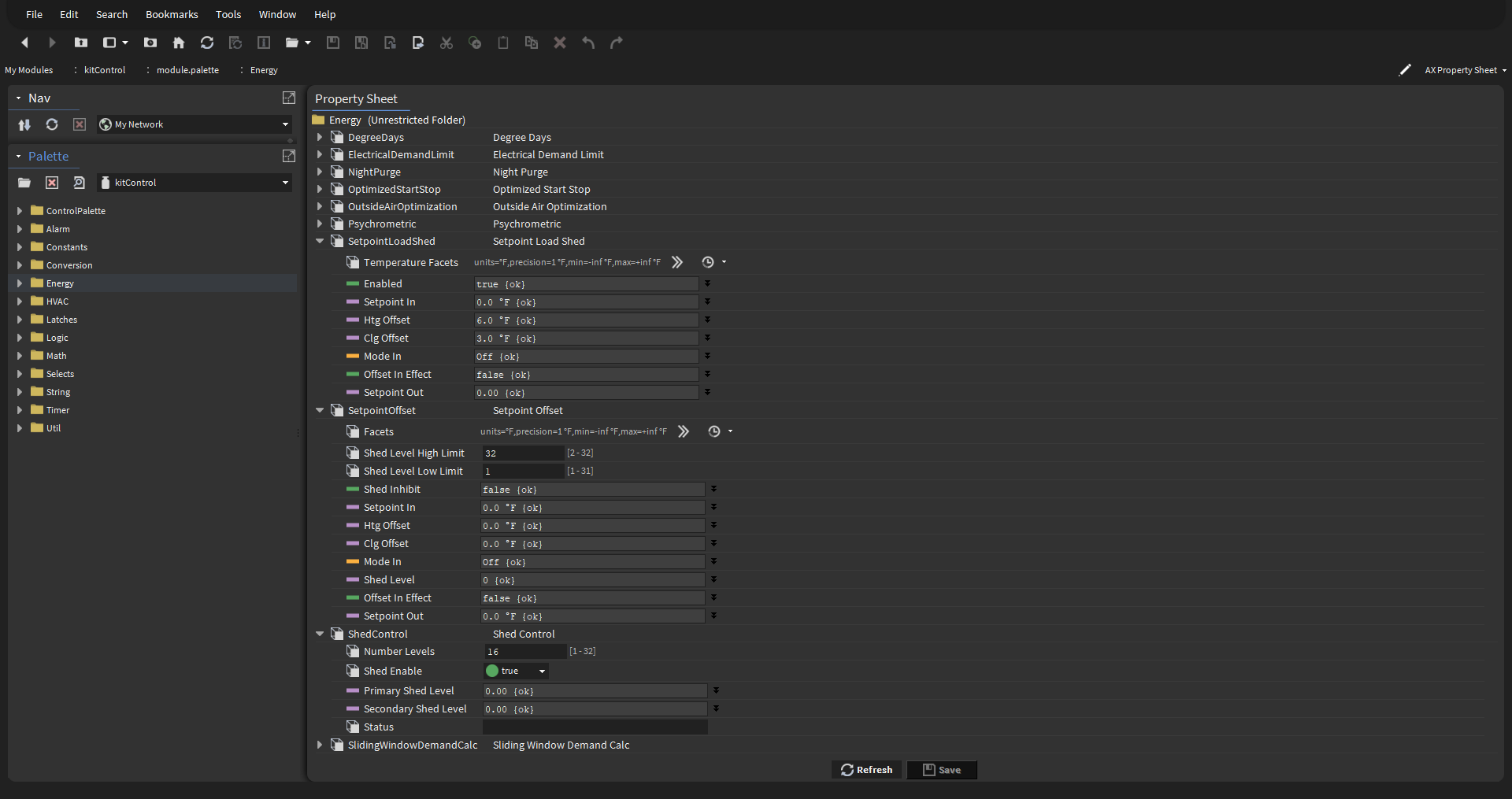Viewport: 1512px width, 799px height.
Task: Toggle the Shed Enable true selector
Action: point(516,671)
